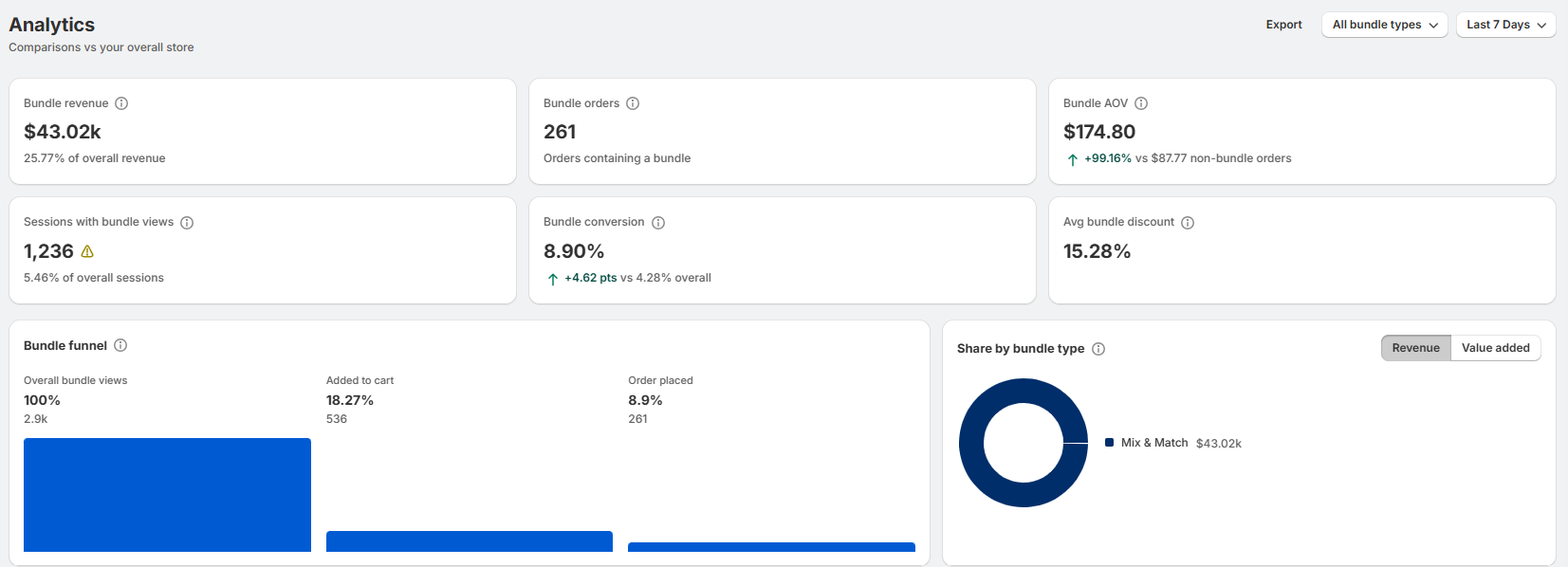Viewport: 1568px width, 567px height.
Task: Click green up arrow in Bundle AOV card
Action: pyautogui.click(x=1072, y=159)
